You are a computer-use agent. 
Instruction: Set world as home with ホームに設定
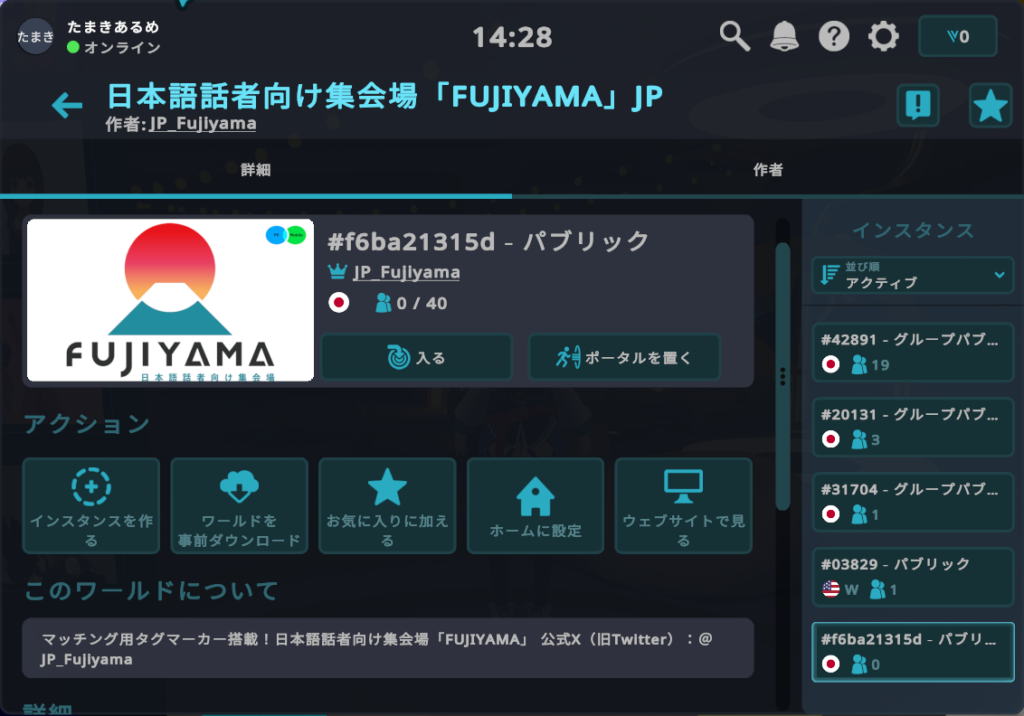535,505
